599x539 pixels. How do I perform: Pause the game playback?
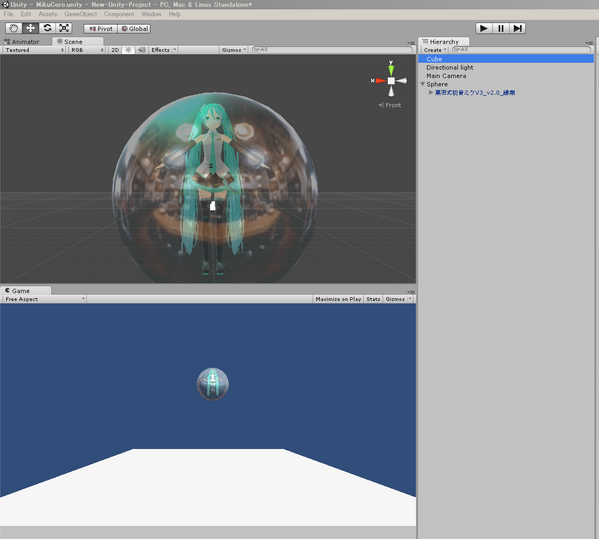(501, 28)
